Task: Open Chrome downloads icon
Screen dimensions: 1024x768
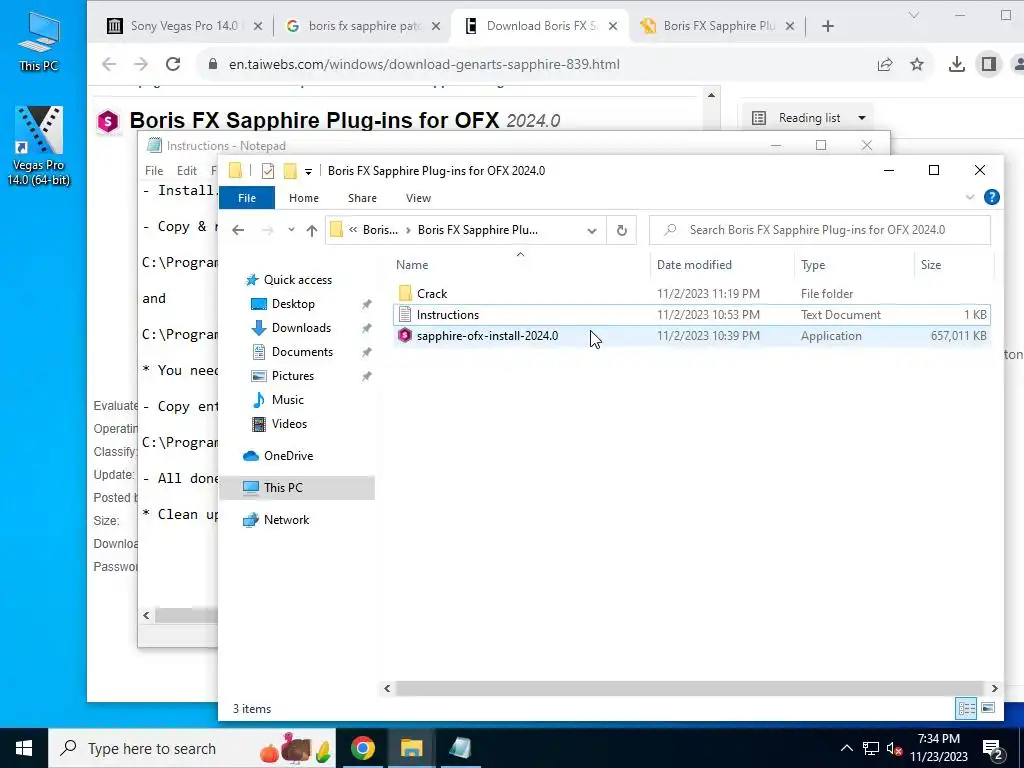Action: tap(956, 64)
